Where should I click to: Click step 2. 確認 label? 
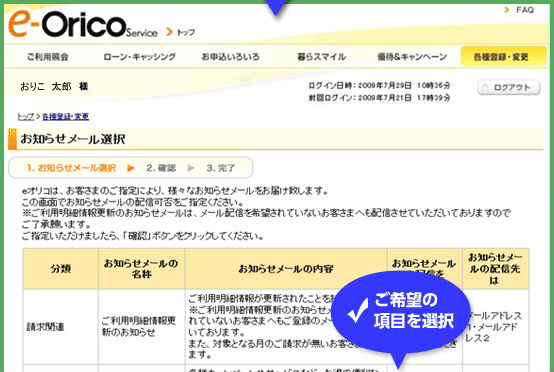161,168
